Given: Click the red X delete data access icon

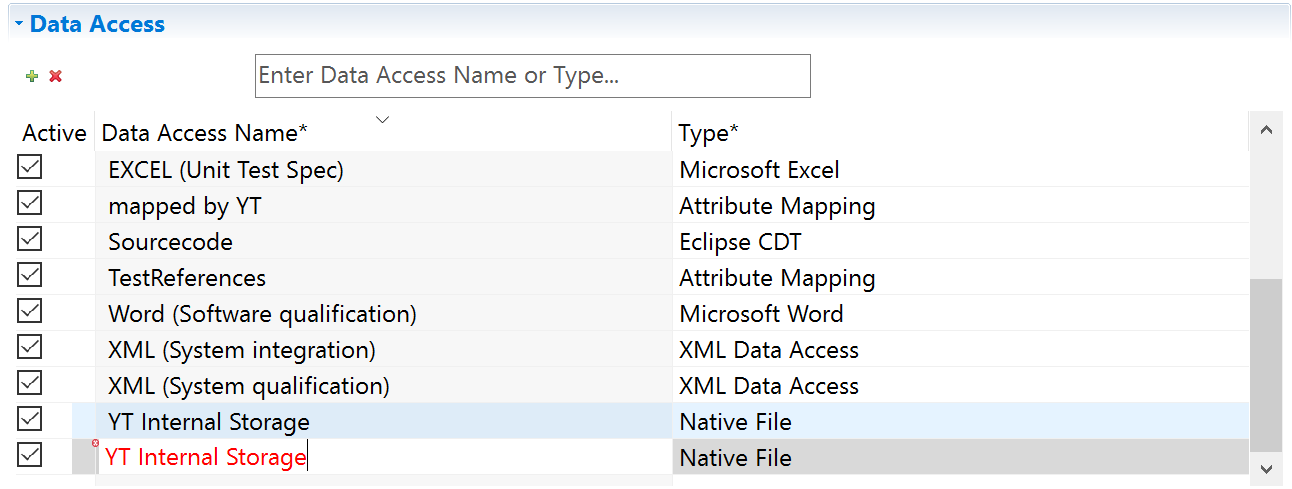Looking at the screenshot, I should tap(56, 76).
